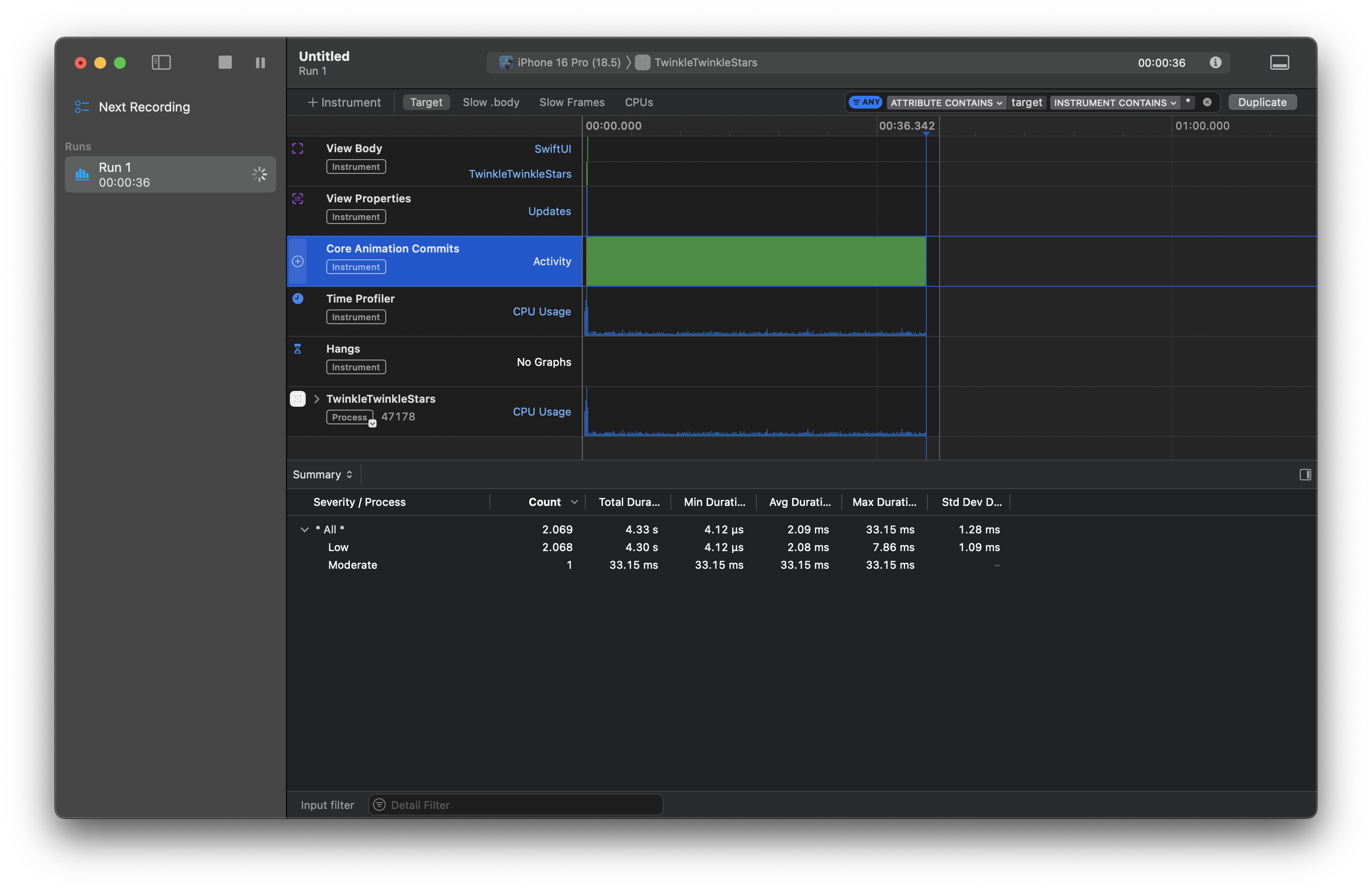Stop the trace with the stop icon
Screen dimensions: 1372x891
[224, 62]
